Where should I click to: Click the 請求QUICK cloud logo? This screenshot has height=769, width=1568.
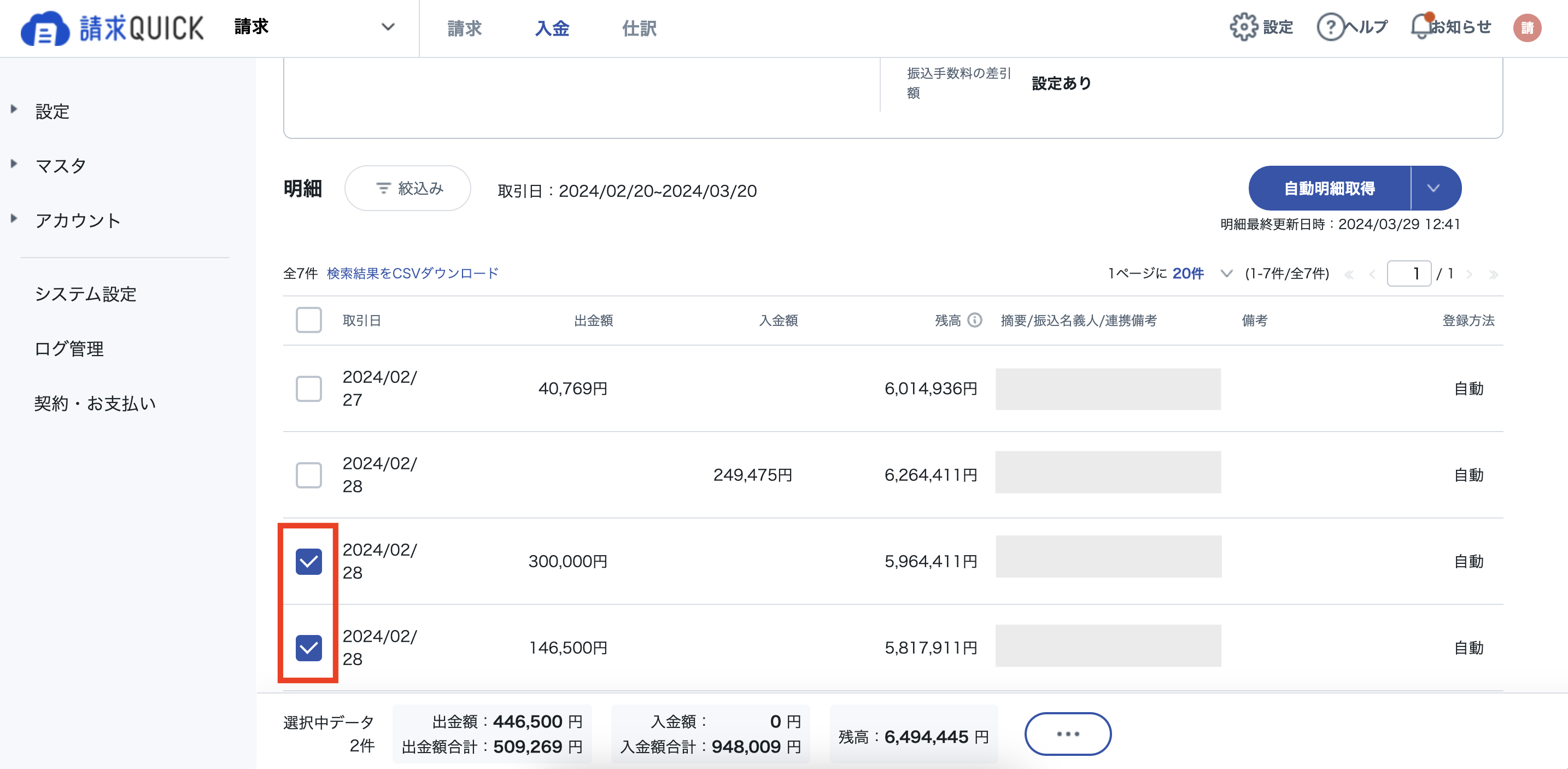[112, 28]
